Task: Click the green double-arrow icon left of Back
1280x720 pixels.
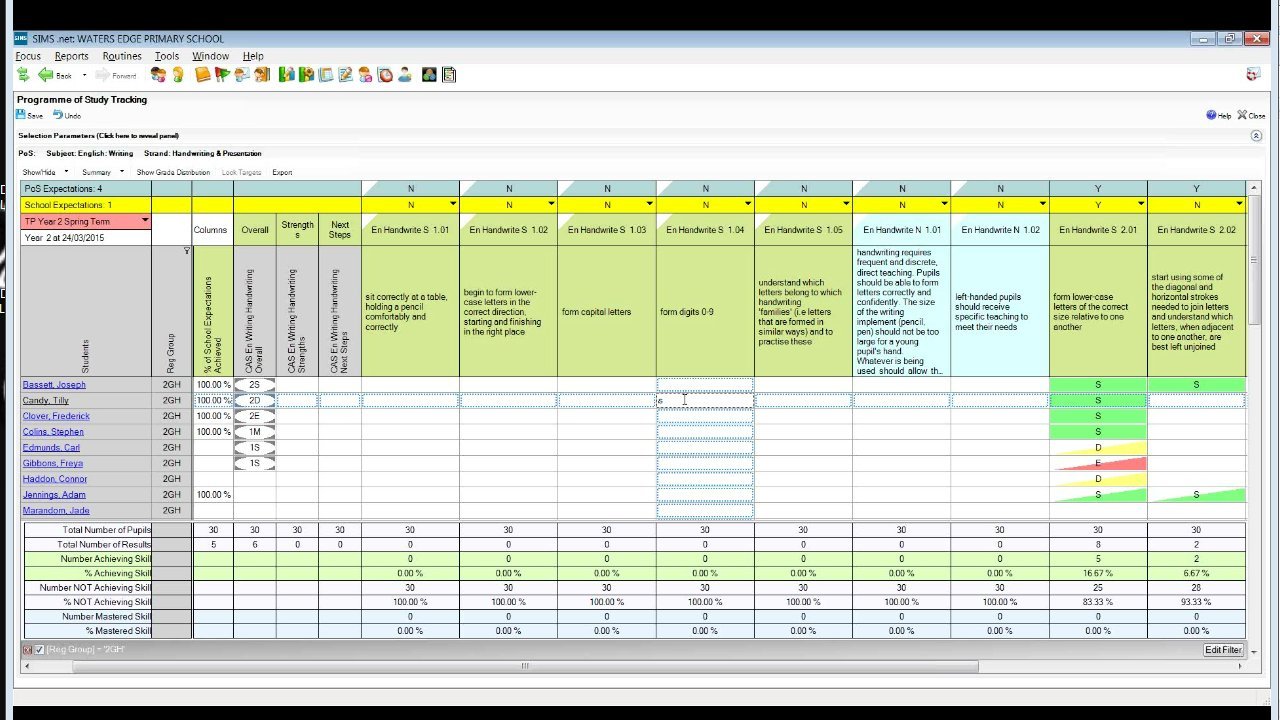Action: pyautogui.click(x=23, y=75)
